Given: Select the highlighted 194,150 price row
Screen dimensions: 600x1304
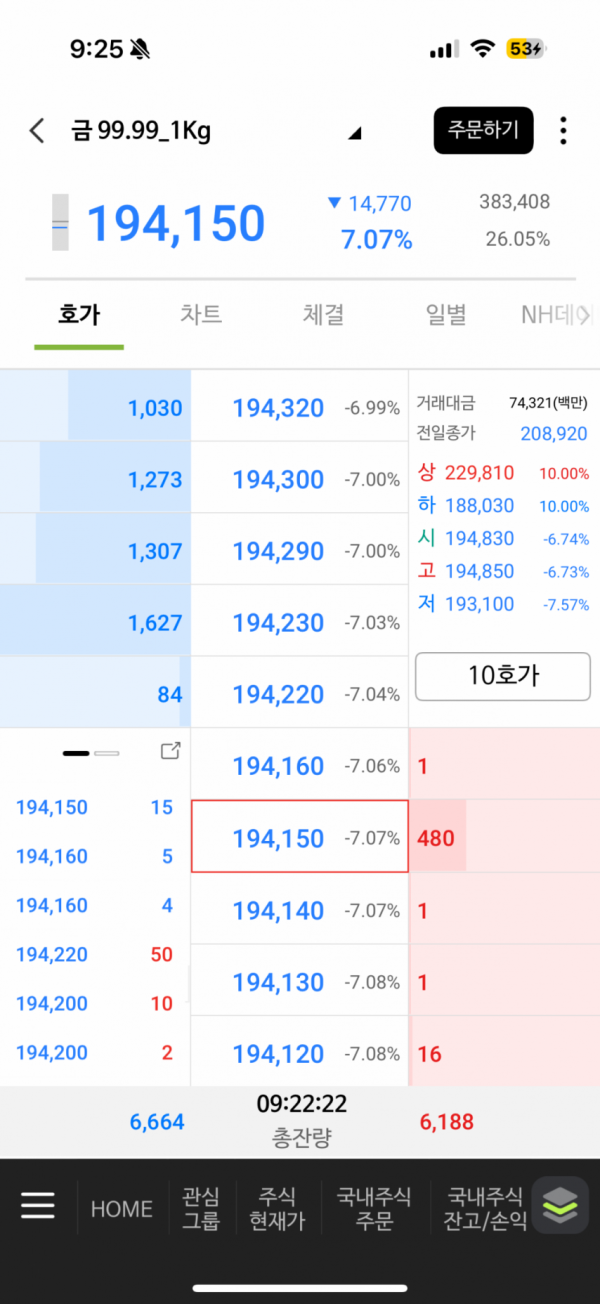Looking at the screenshot, I should coord(299,837).
